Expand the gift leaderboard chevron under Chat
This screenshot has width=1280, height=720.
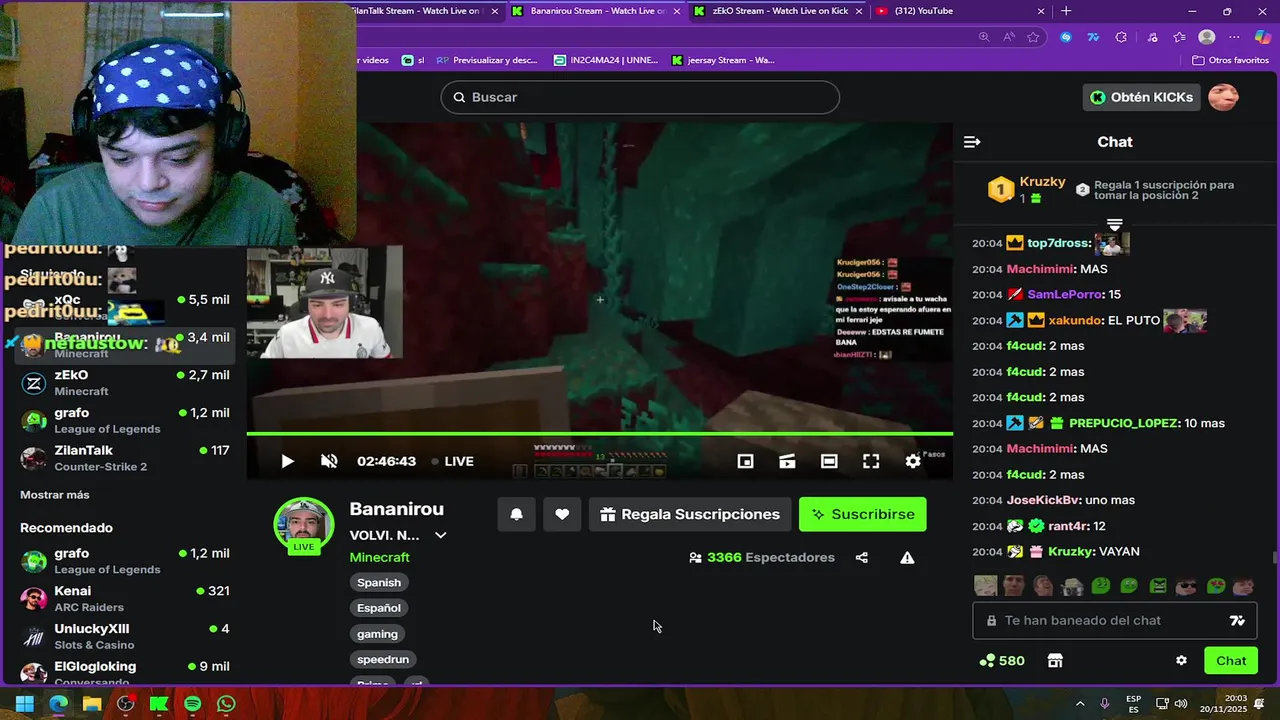click(x=1115, y=224)
